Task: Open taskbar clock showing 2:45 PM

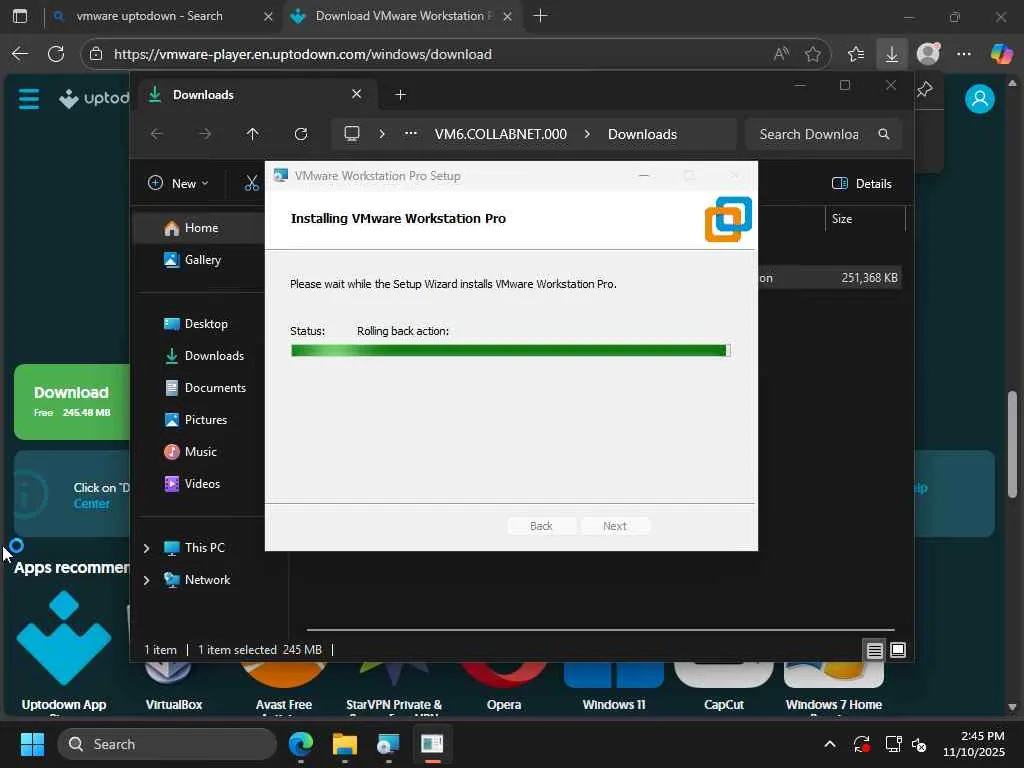Action: [x=974, y=744]
